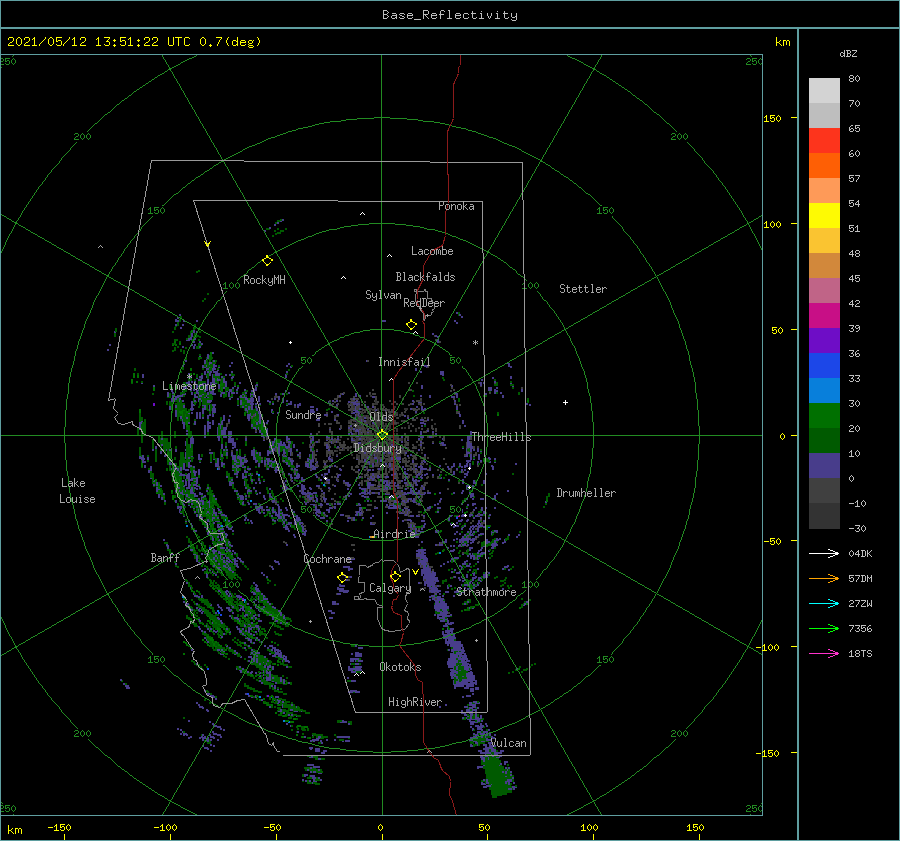The image size is (900, 841).
Task: Click the Sundre city label
Action: point(303,414)
